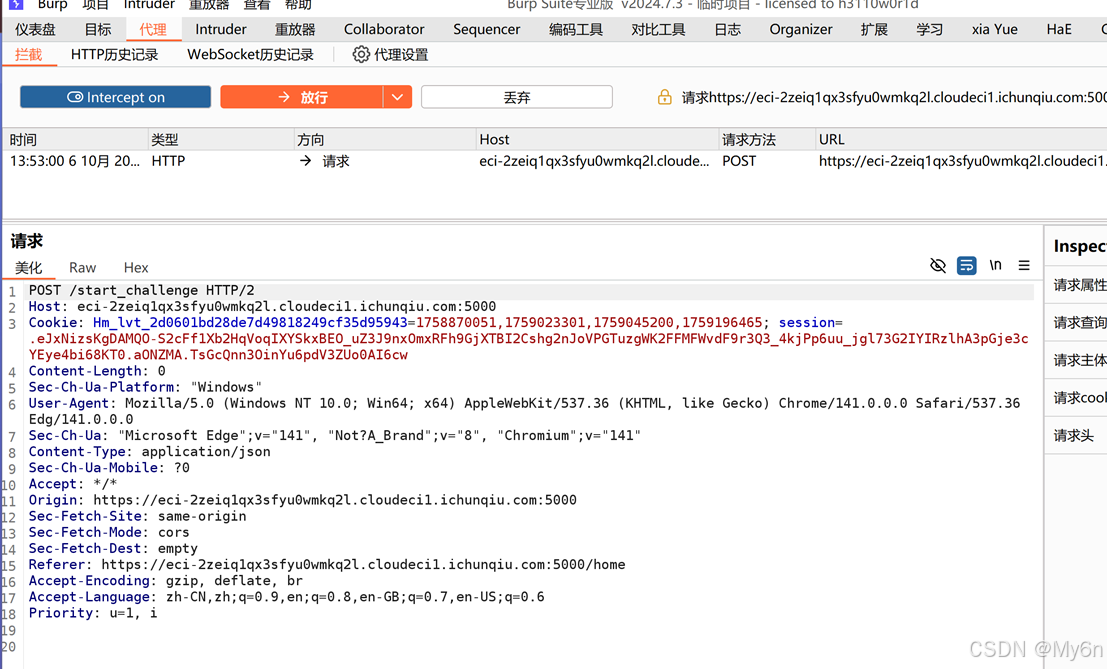Switch to the 目标 tab

(x=98, y=29)
